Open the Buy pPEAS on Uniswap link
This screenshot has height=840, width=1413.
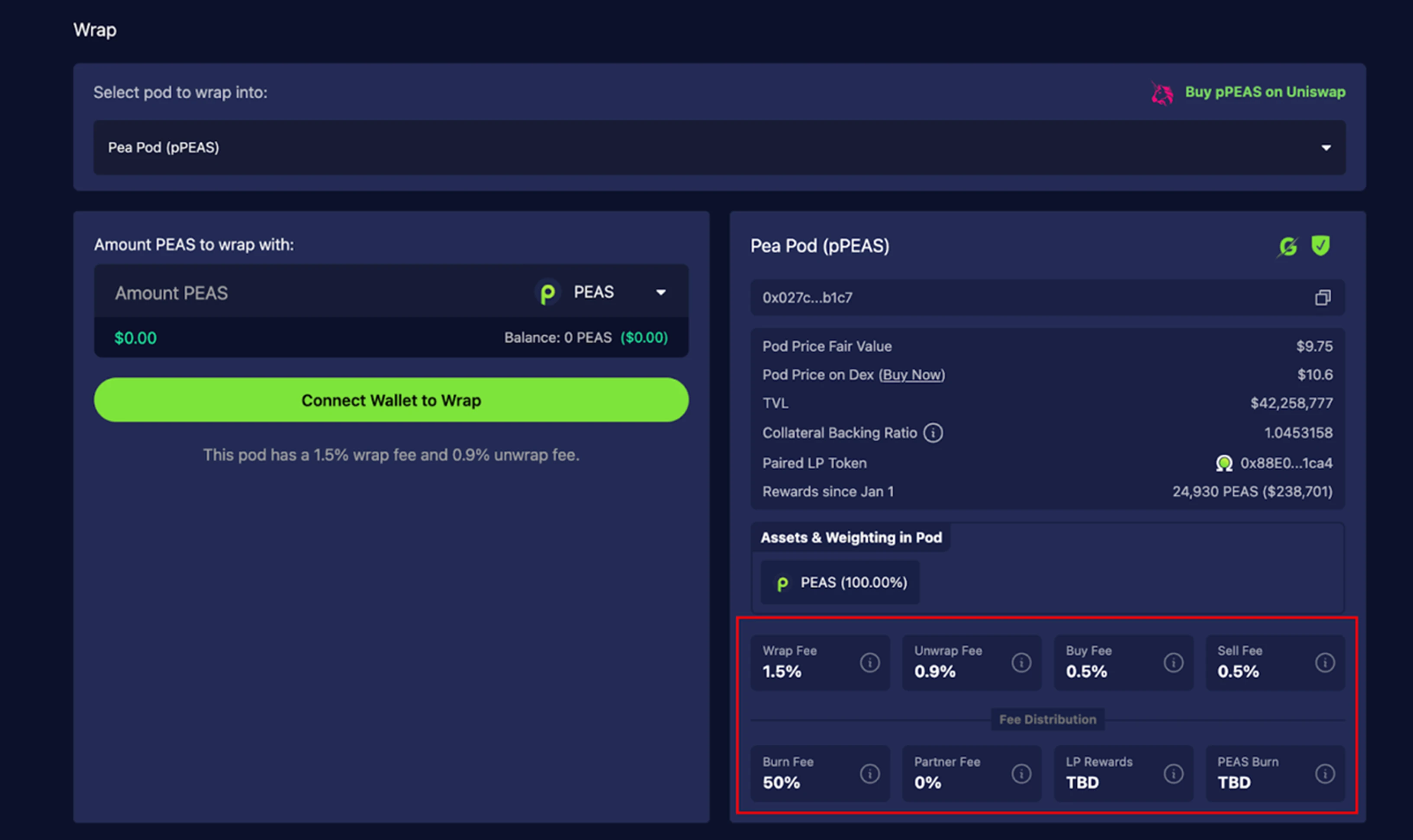pyautogui.click(x=1265, y=92)
